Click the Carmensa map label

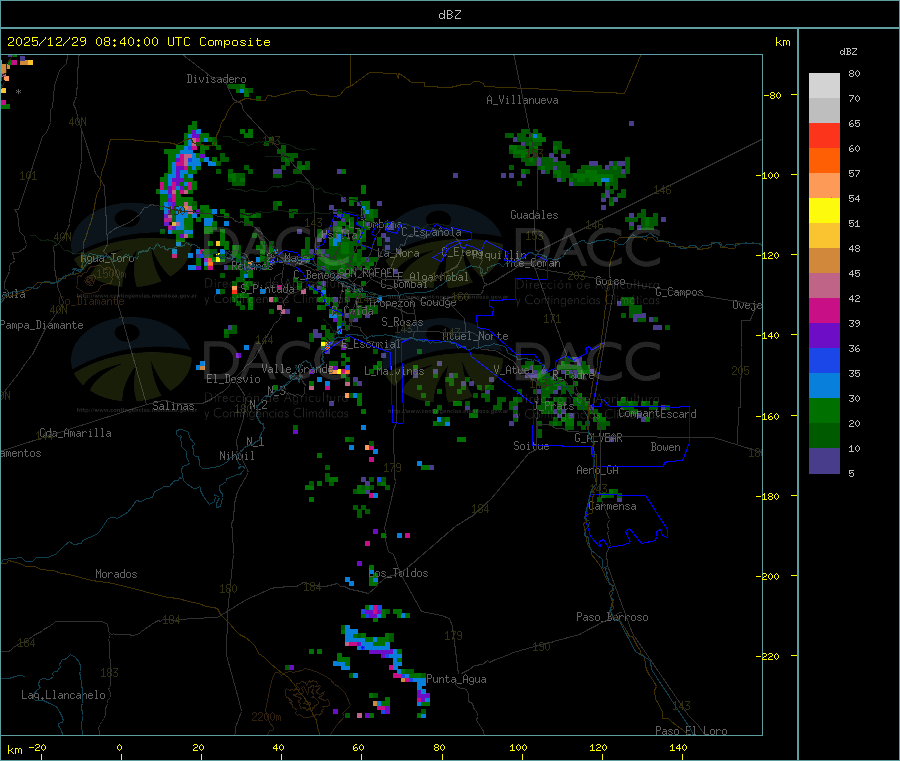(x=612, y=506)
